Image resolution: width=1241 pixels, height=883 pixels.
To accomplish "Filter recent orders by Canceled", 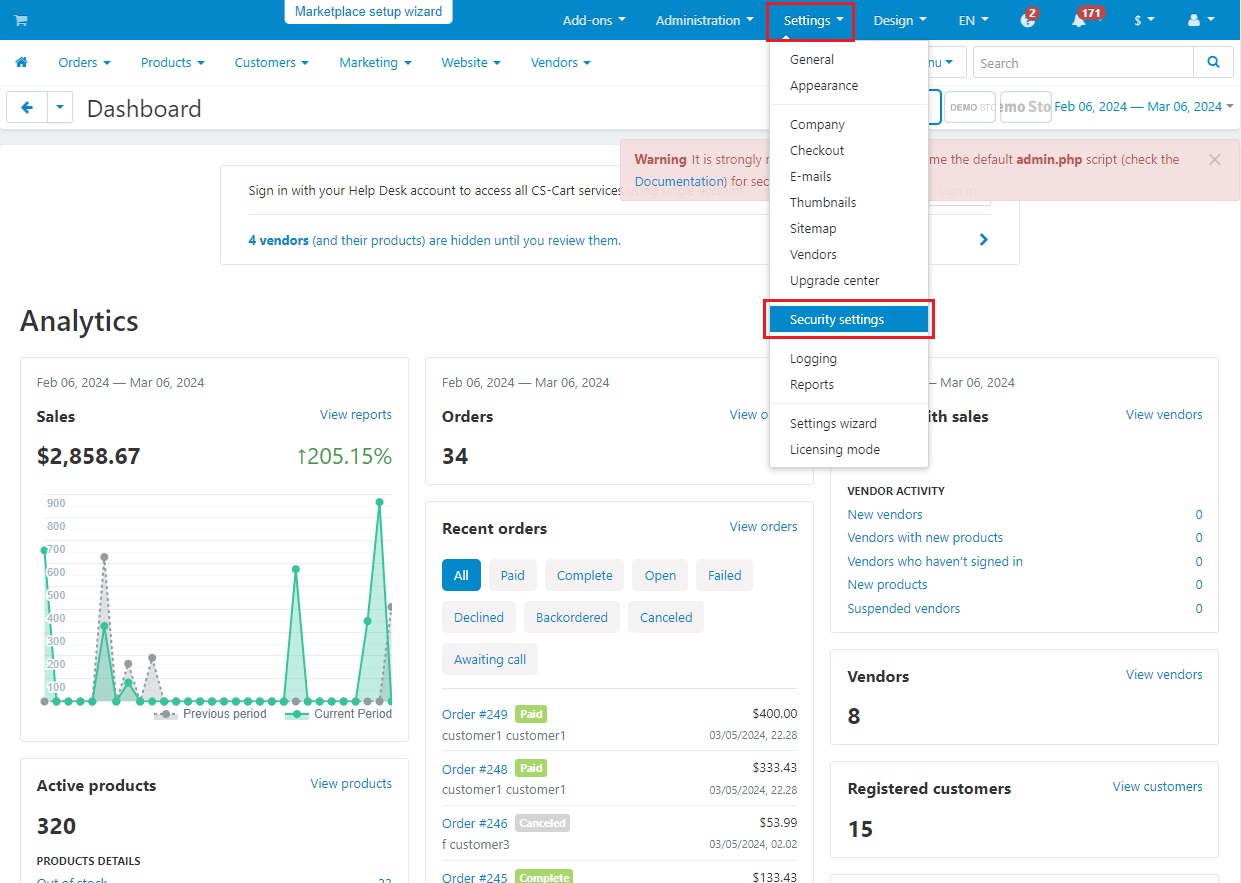I will tap(666, 617).
